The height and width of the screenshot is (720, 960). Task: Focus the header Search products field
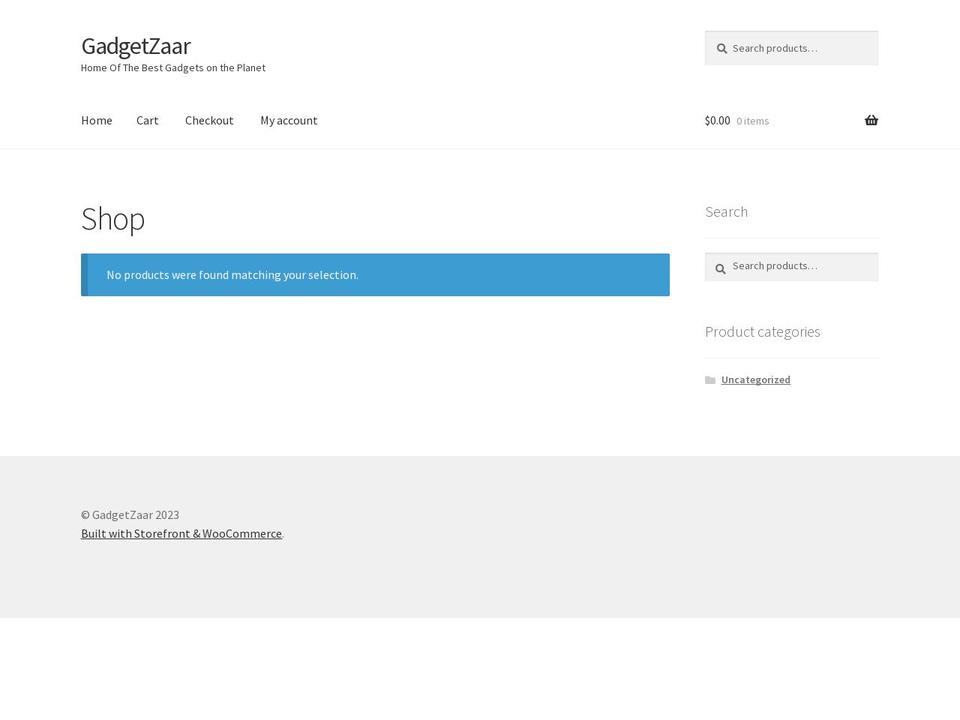(791, 48)
